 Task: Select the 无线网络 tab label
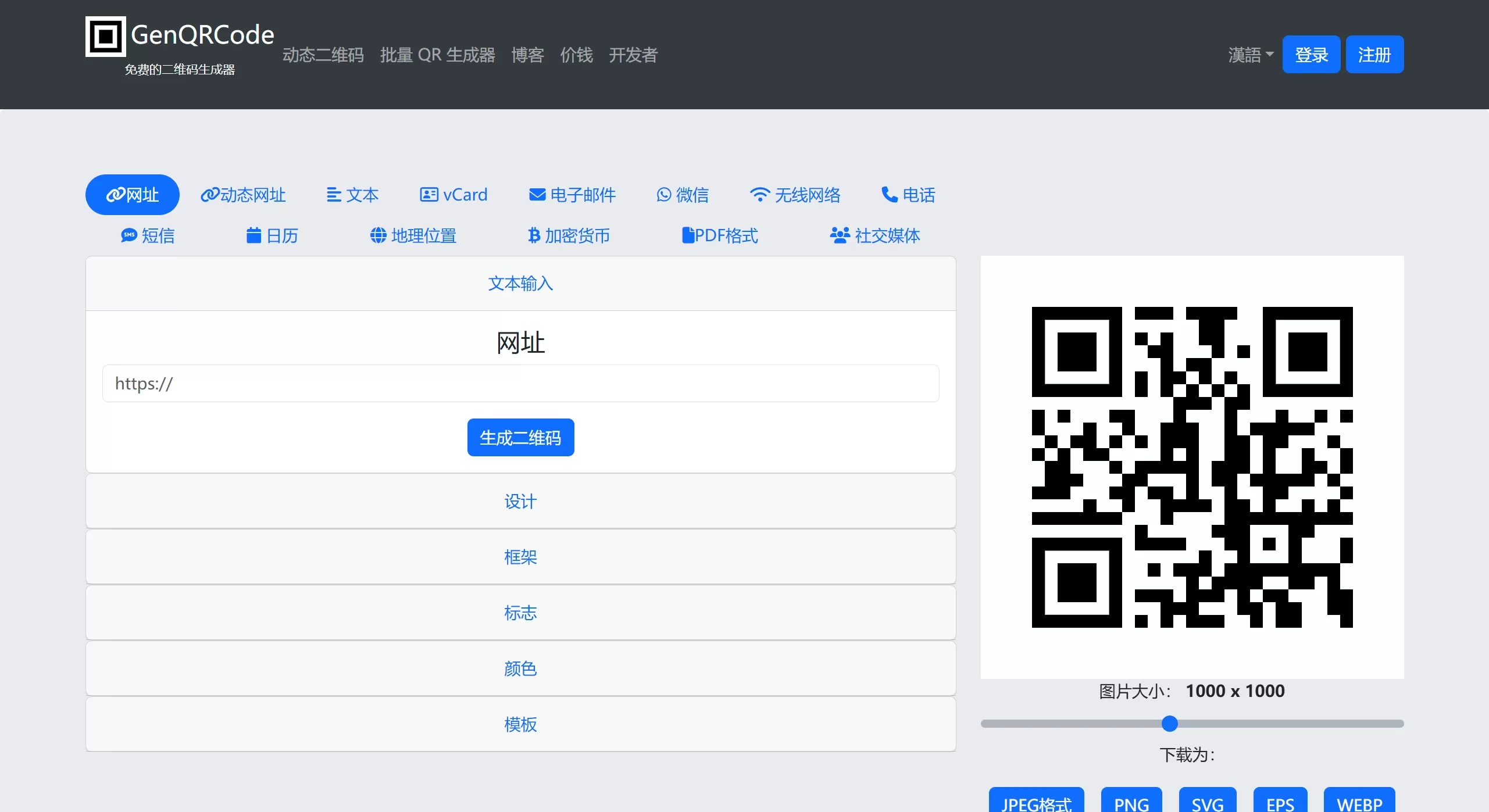click(808, 195)
